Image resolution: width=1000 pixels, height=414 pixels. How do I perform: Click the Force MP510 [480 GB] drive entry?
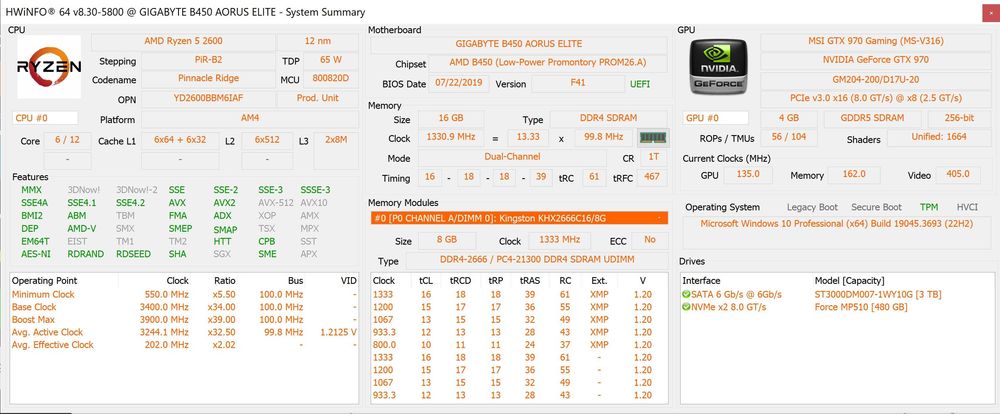coord(863,307)
